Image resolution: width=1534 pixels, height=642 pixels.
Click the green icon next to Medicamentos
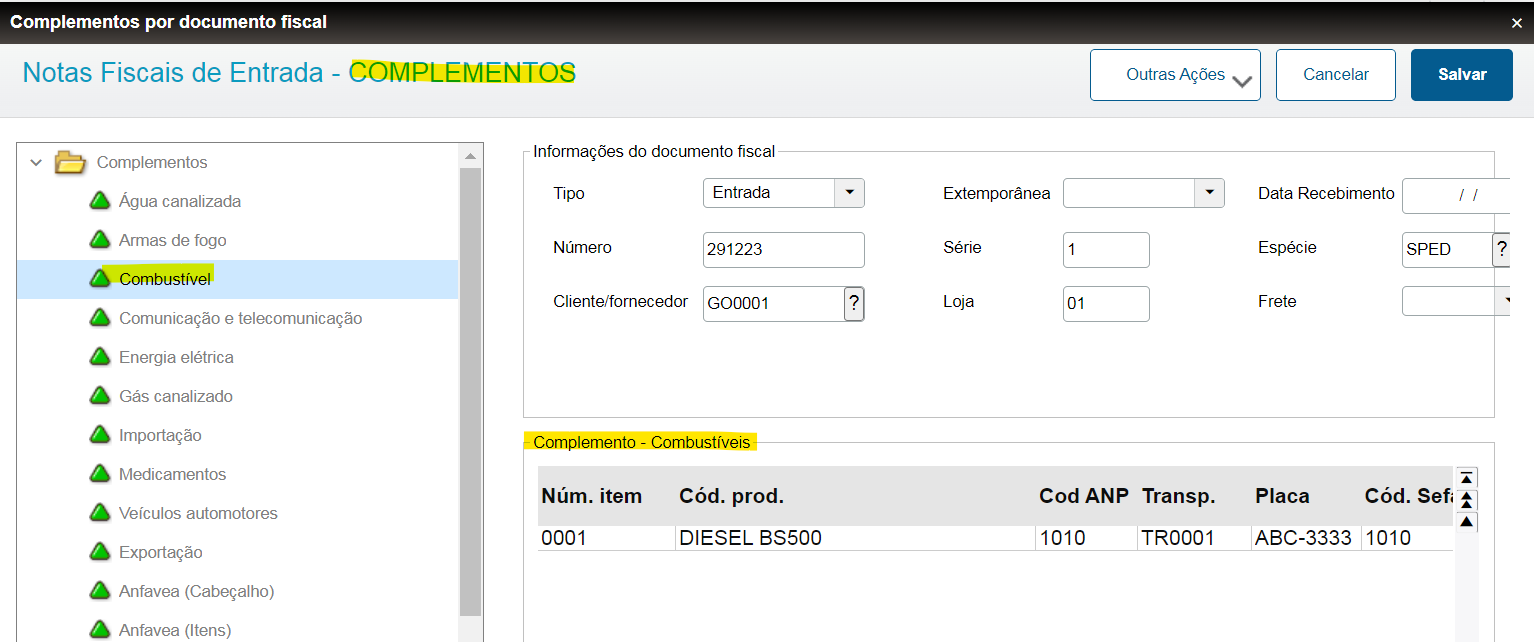tap(100, 473)
